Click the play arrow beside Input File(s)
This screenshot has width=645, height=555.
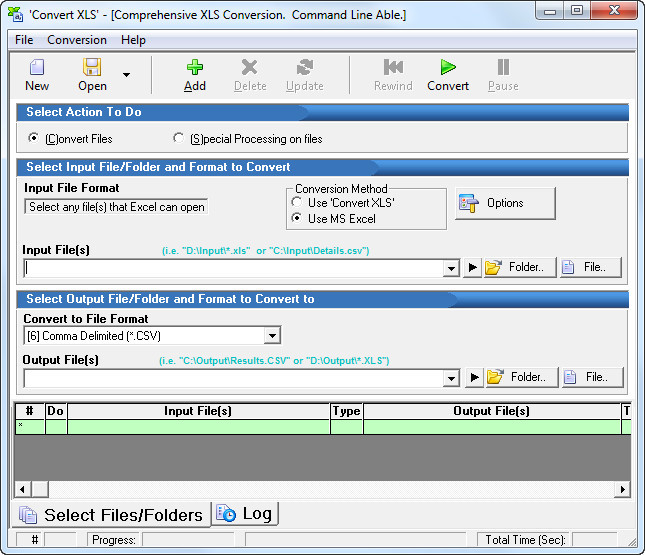coord(473,268)
